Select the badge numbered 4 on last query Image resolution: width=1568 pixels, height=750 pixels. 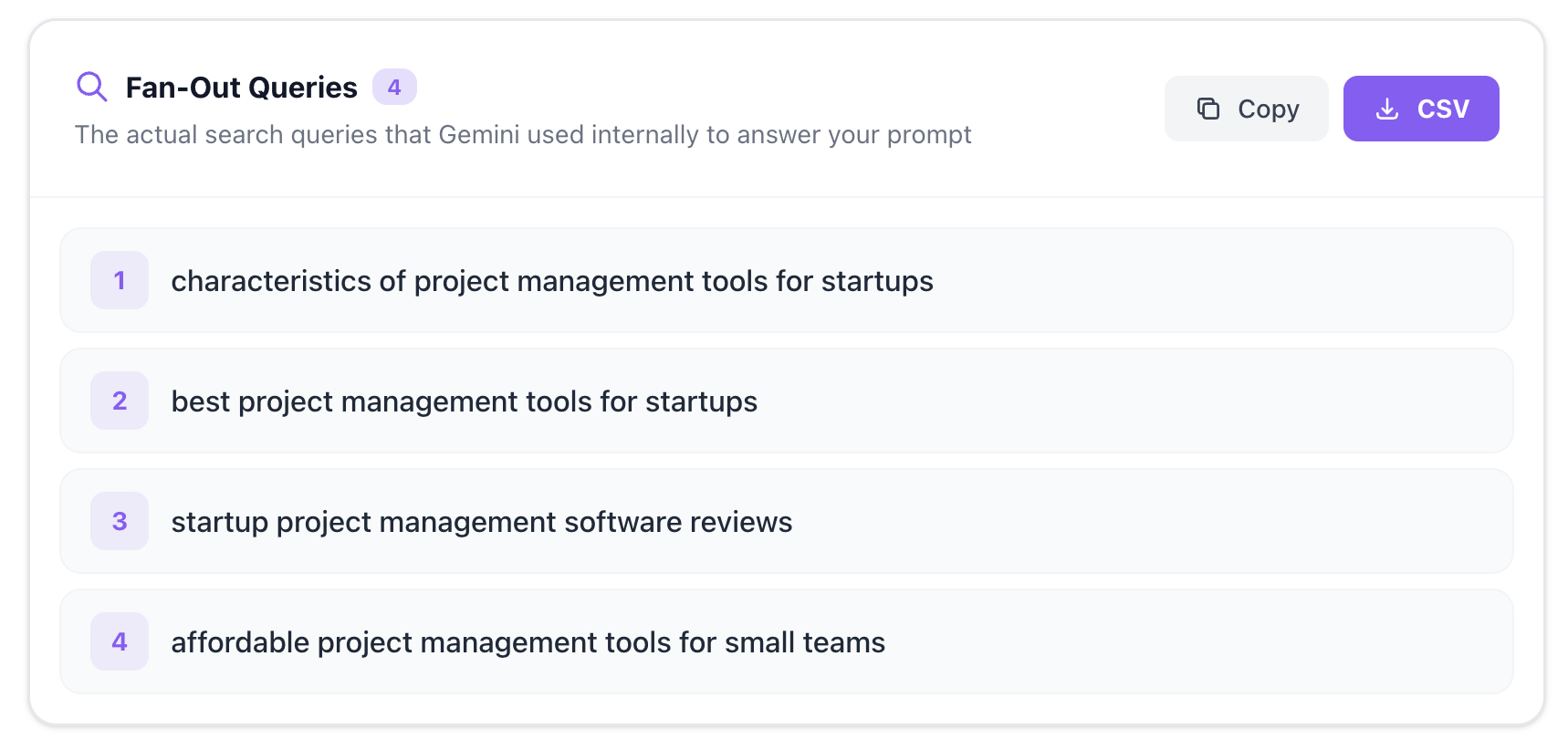click(119, 641)
